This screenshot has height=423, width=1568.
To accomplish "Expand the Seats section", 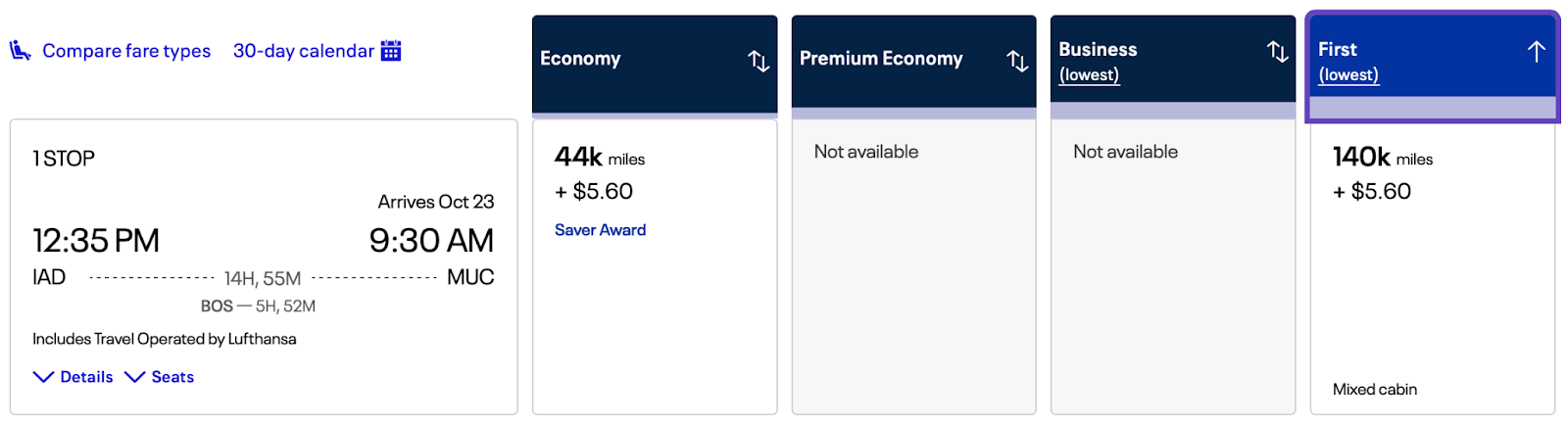I will coord(160,377).
